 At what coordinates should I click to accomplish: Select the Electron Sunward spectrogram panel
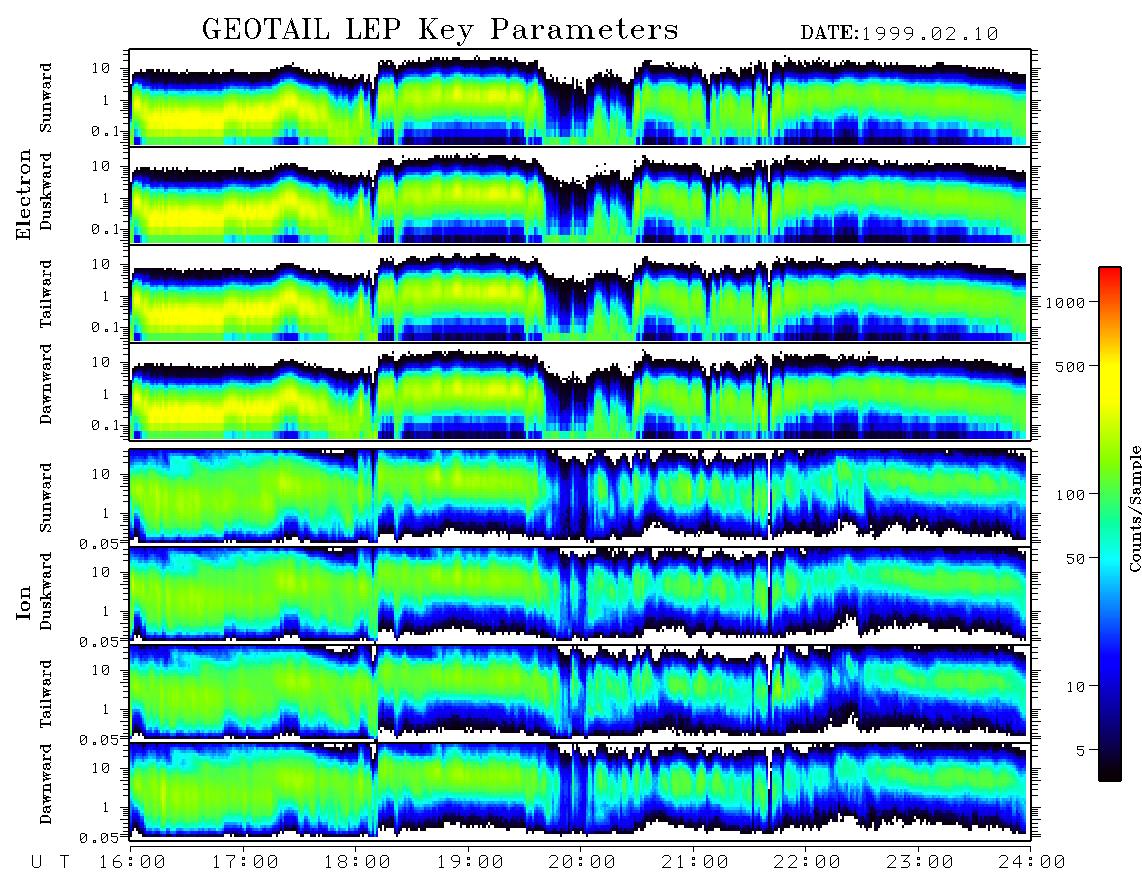point(580,98)
